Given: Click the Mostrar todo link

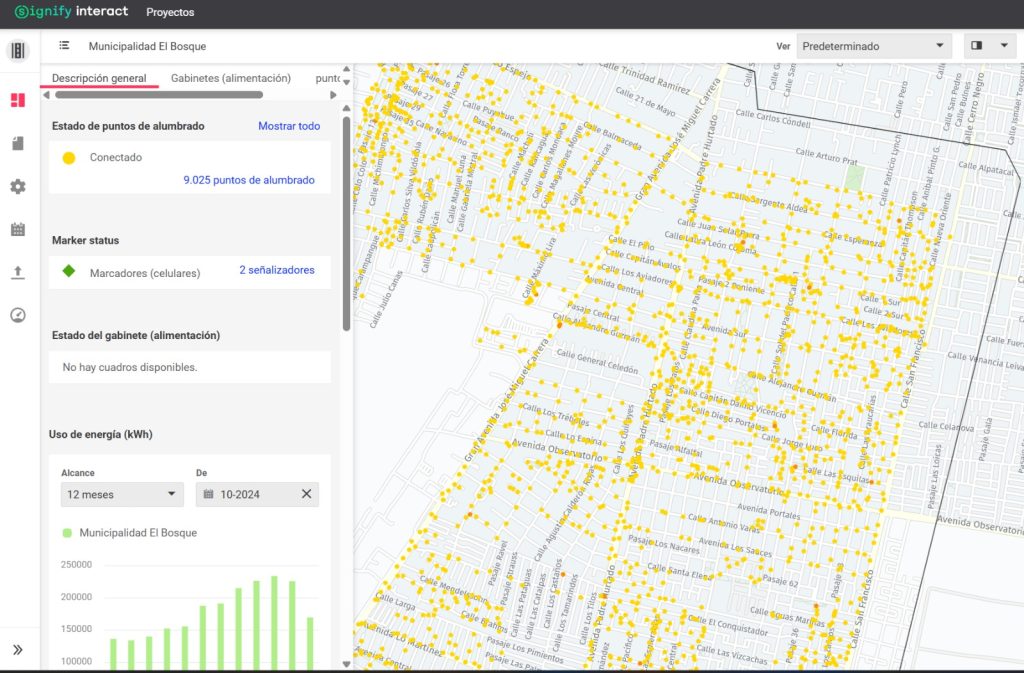Looking at the screenshot, I should (x=289, y=126).
